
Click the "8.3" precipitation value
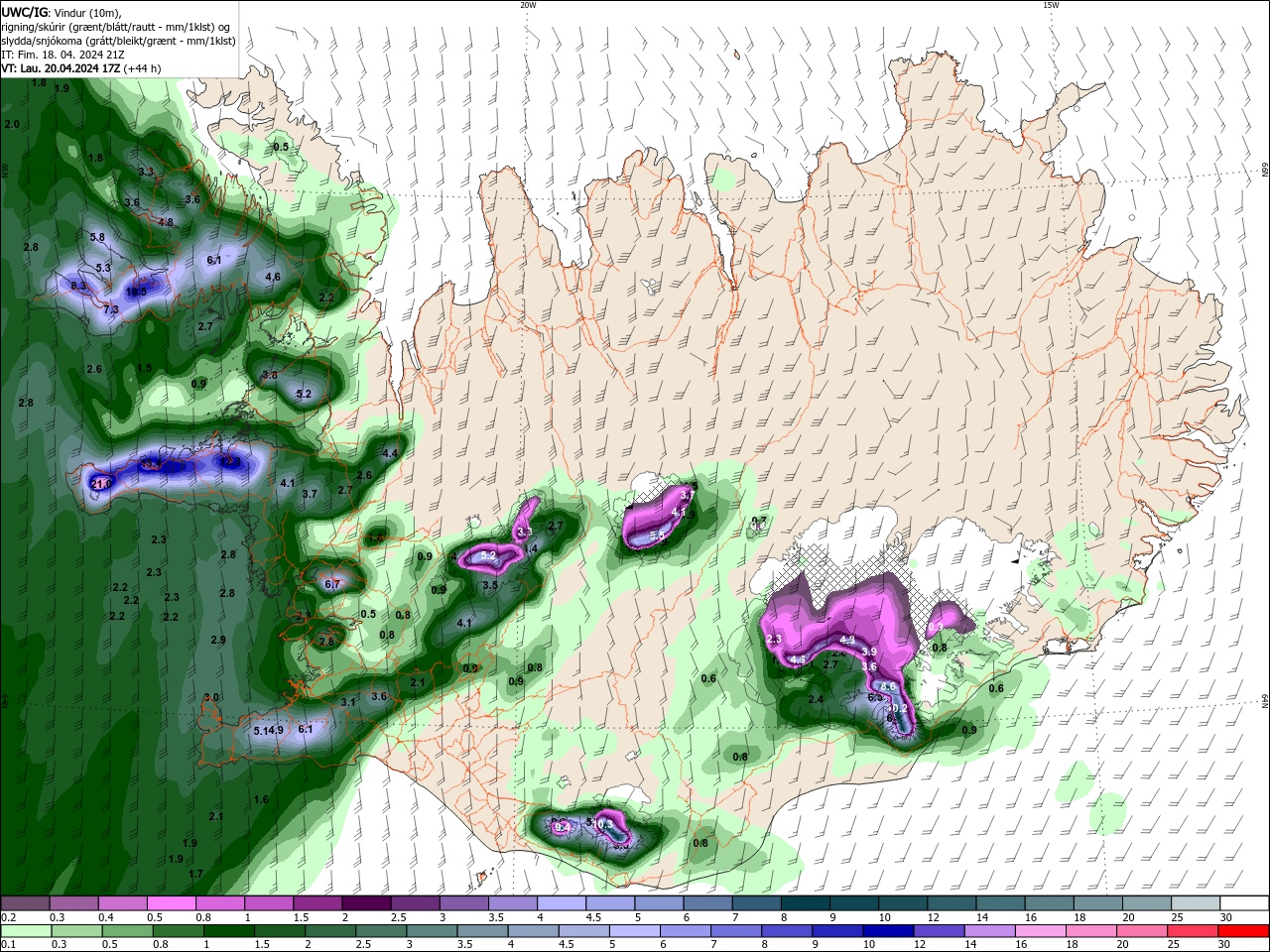[78, 286]
